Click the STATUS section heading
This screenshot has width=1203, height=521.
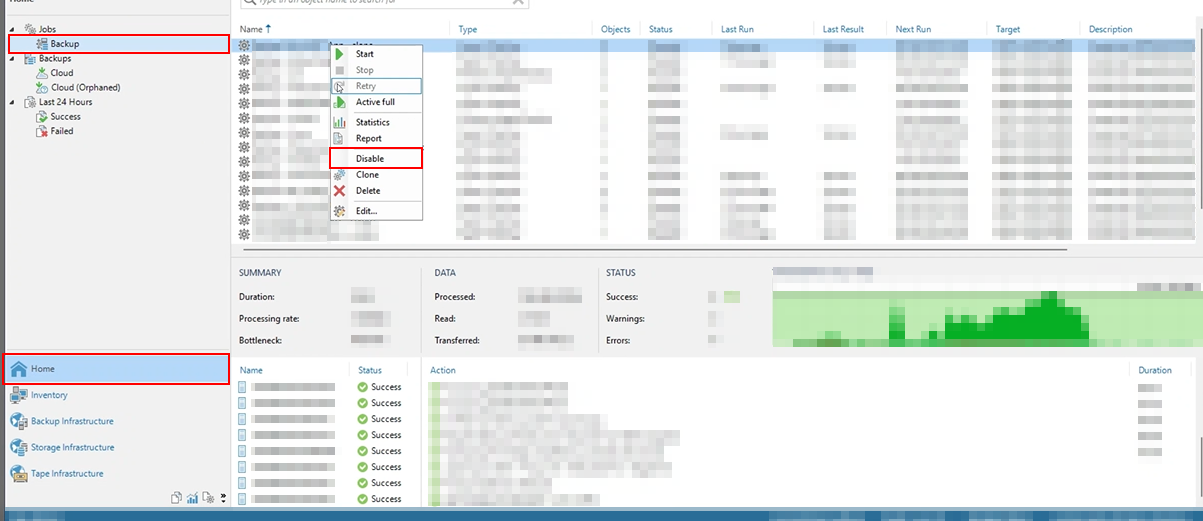tap(621, 273)
